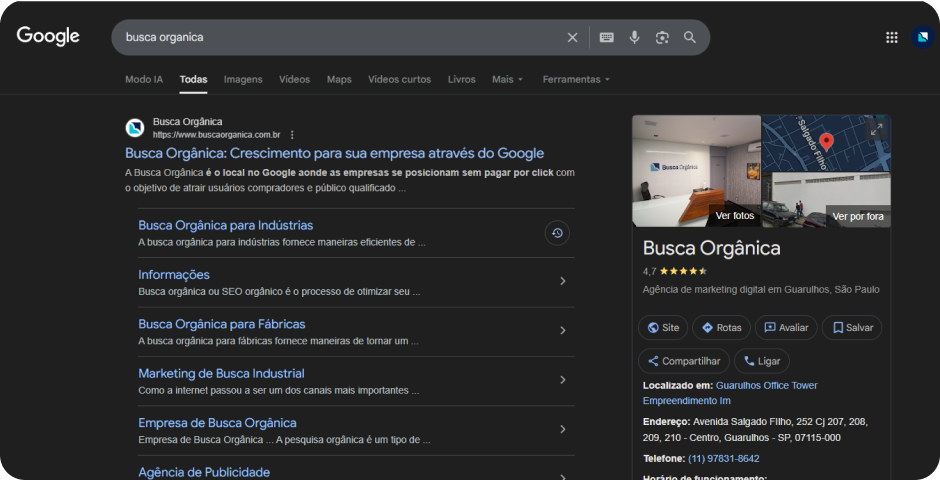Click the Busca Orgânica site favicon
This screenshot has width=940, height=480.
(135, 128)
